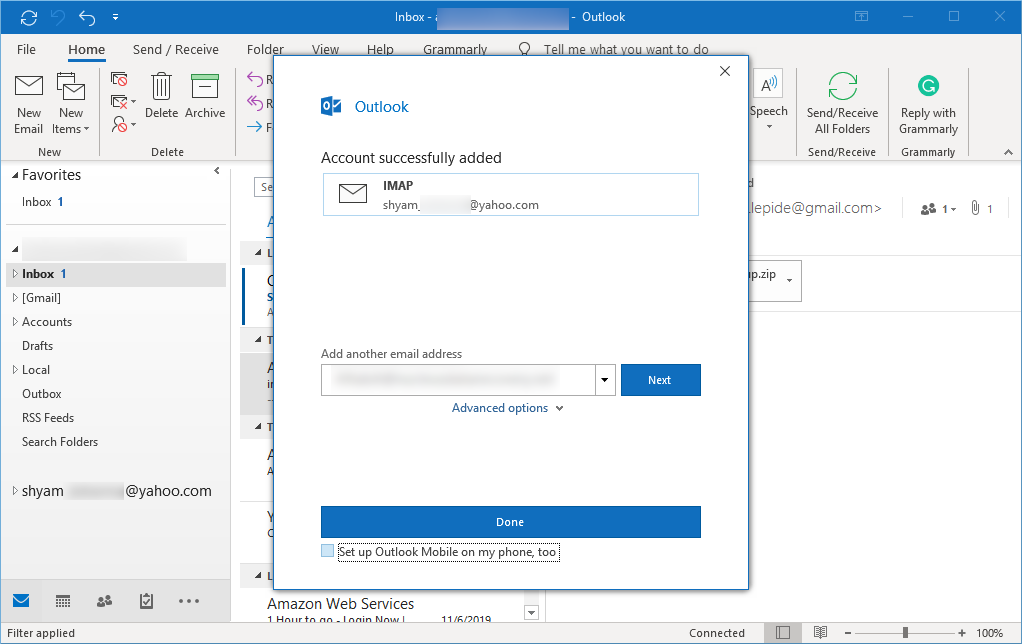Viewport: 1022px width, 644px height.
Task: Click the recipients people icon in reading pane
Action: click(928, 209)
